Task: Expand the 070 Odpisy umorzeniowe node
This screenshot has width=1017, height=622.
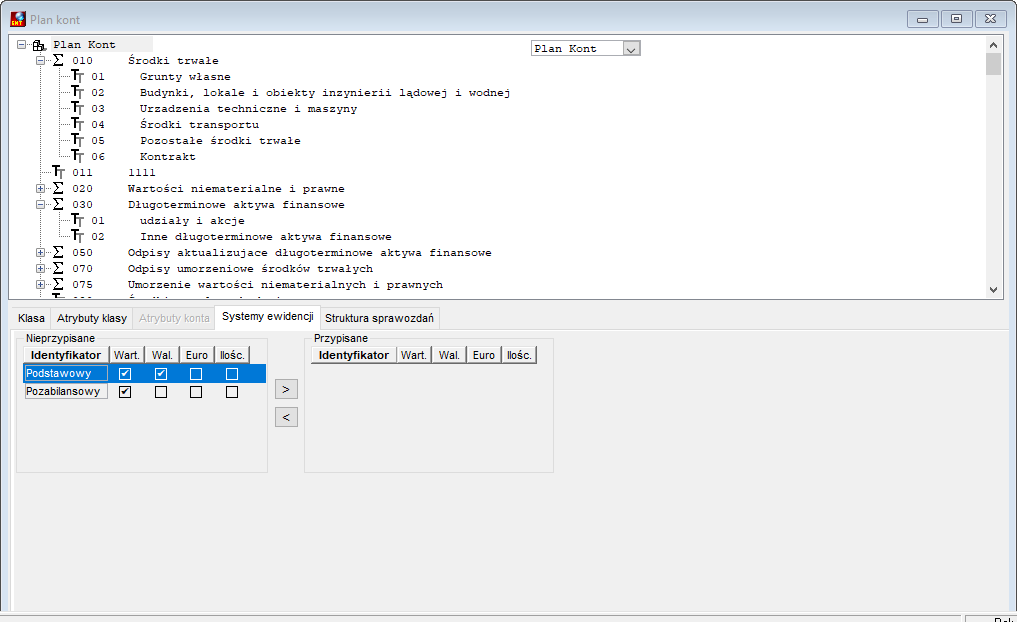Action: click(40, 269)
